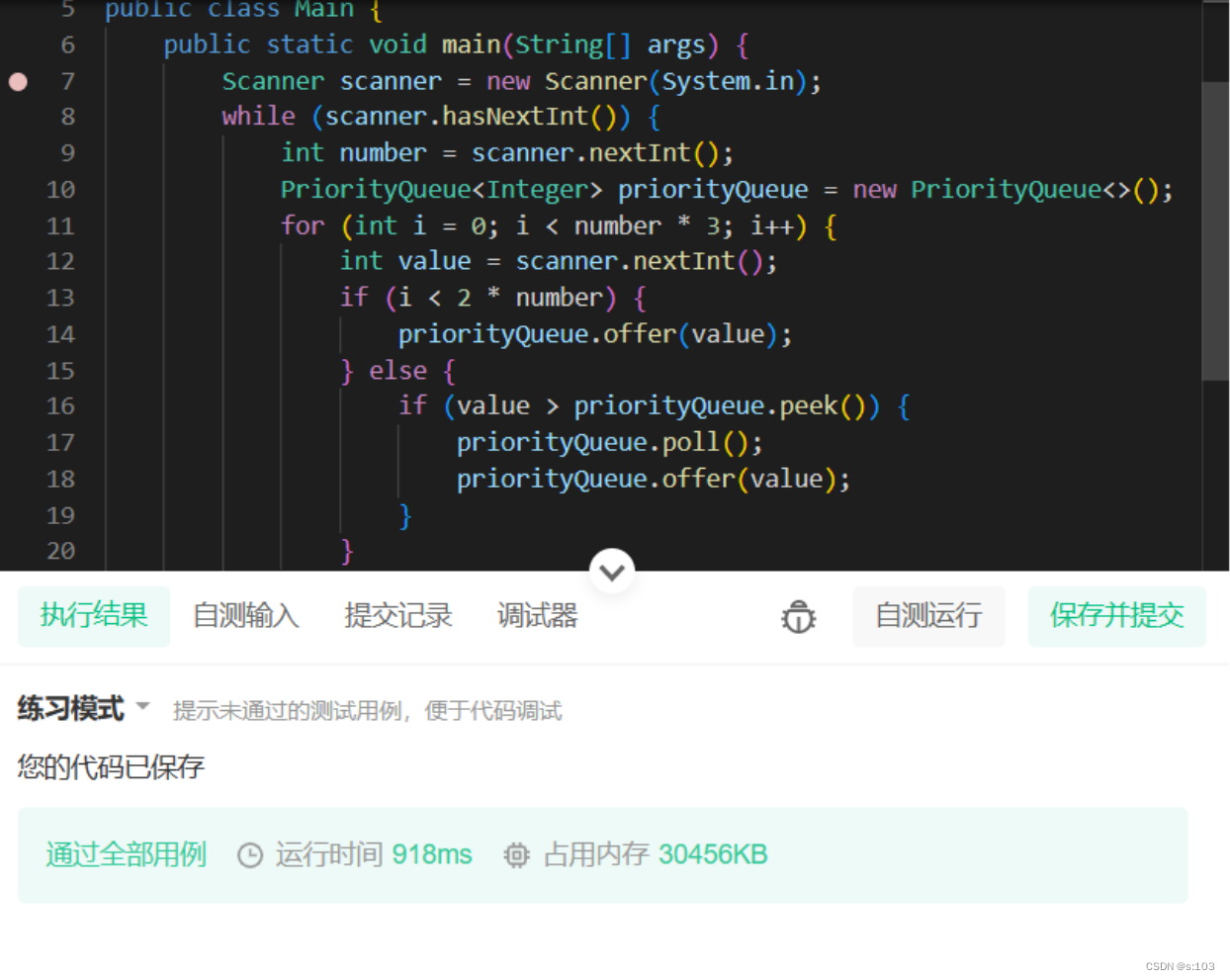Open the 提交记录 tab
Viewport: 1230px width, 980px height.
397,616
